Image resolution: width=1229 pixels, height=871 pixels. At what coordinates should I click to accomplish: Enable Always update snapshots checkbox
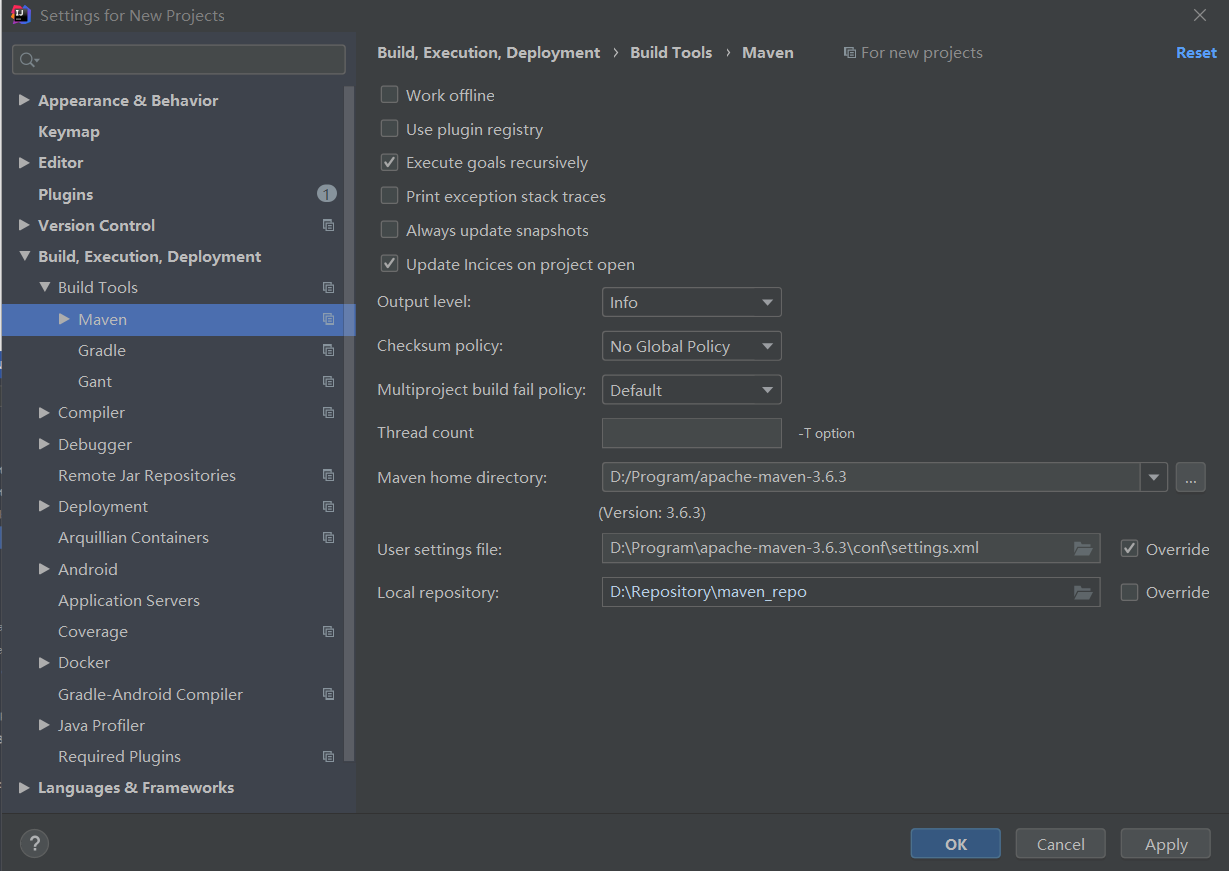click(x=389, y=230)
